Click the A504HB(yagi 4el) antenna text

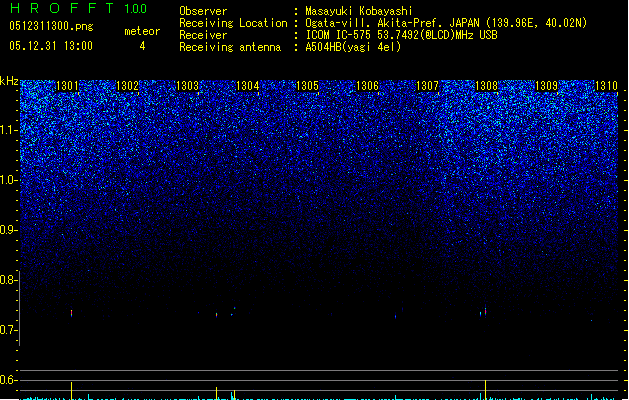pyautogui.click(x=353, y=47)
